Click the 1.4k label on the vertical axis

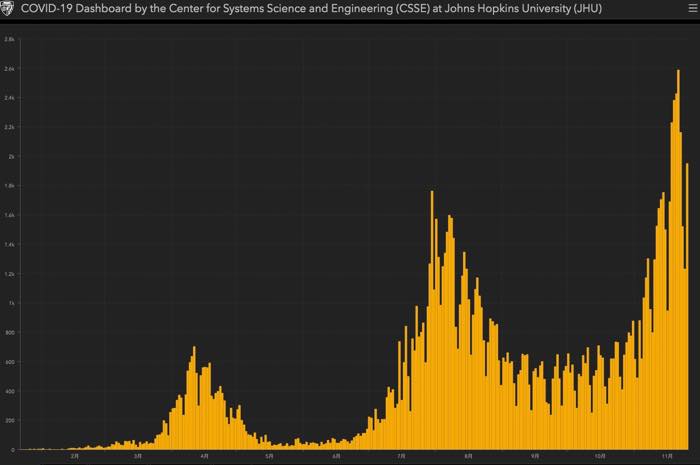pos(9,245)
